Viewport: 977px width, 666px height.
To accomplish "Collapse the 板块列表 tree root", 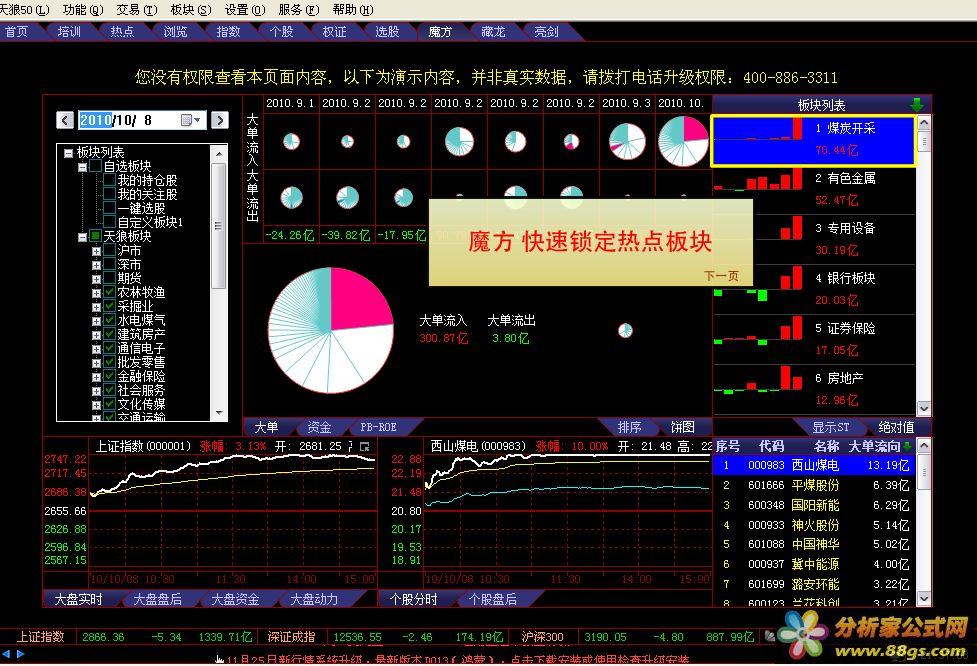I will 68,153.
